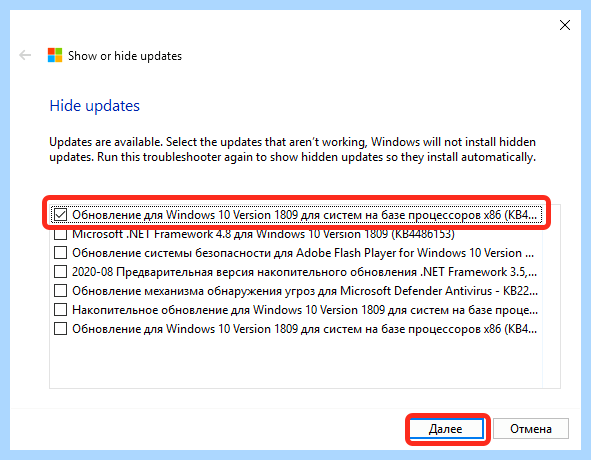This screenshot has height=460, width=591.
Task: Tick the Накопительное обновление checkbox
Action: (x=60, y=310)
